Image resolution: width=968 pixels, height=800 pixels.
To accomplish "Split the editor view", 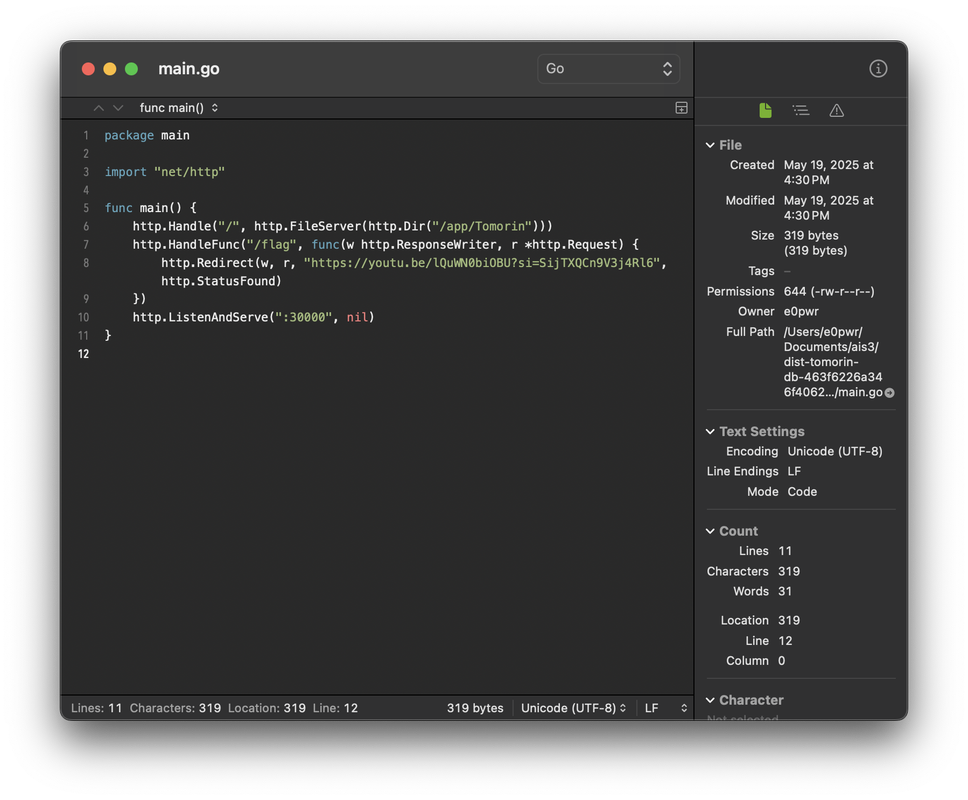I will coord(681,108).
